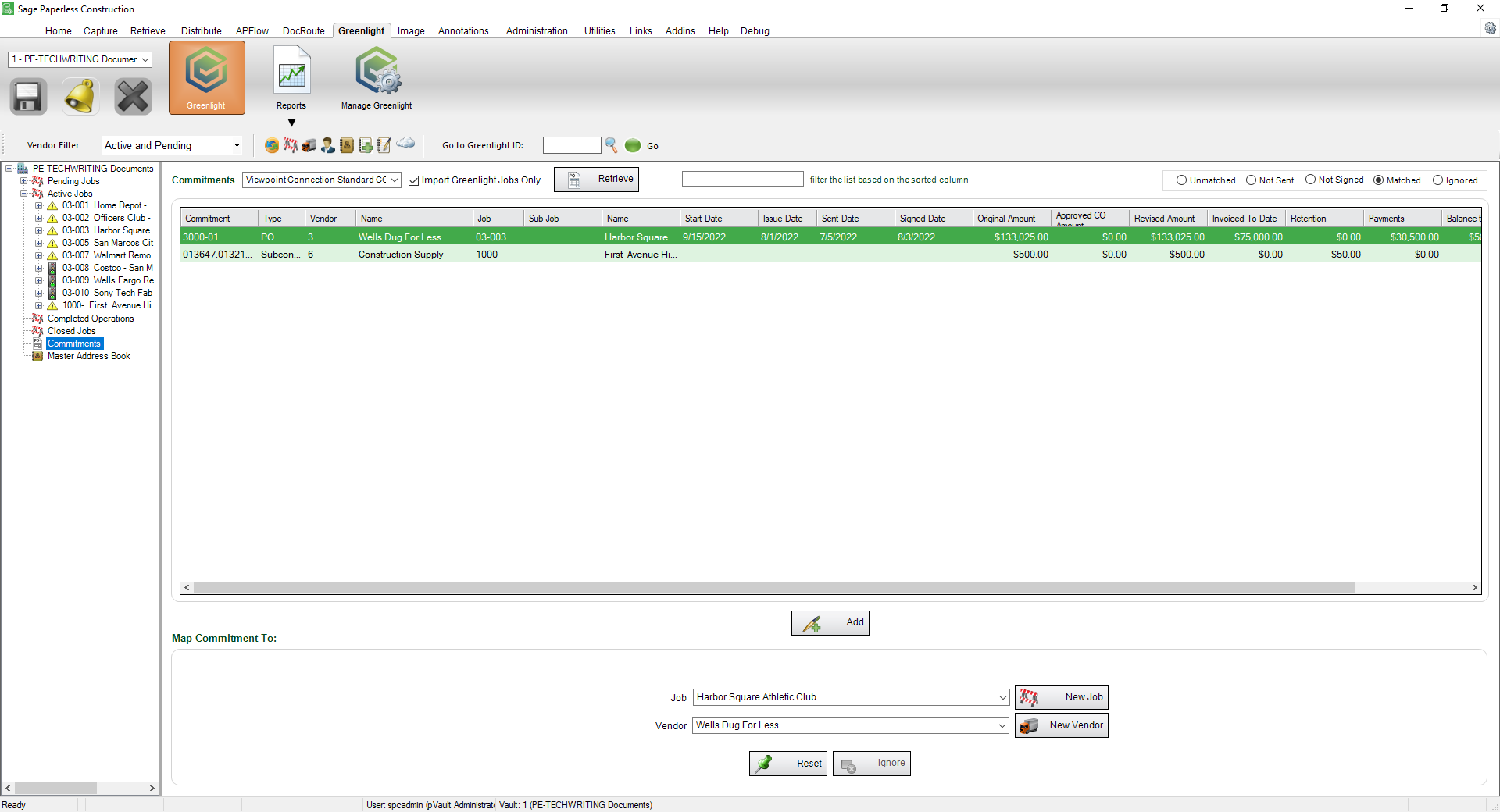This screenshot has height=812, width=1500.
Task: Click the sorted column filter text field
Action: pos(742,180)
